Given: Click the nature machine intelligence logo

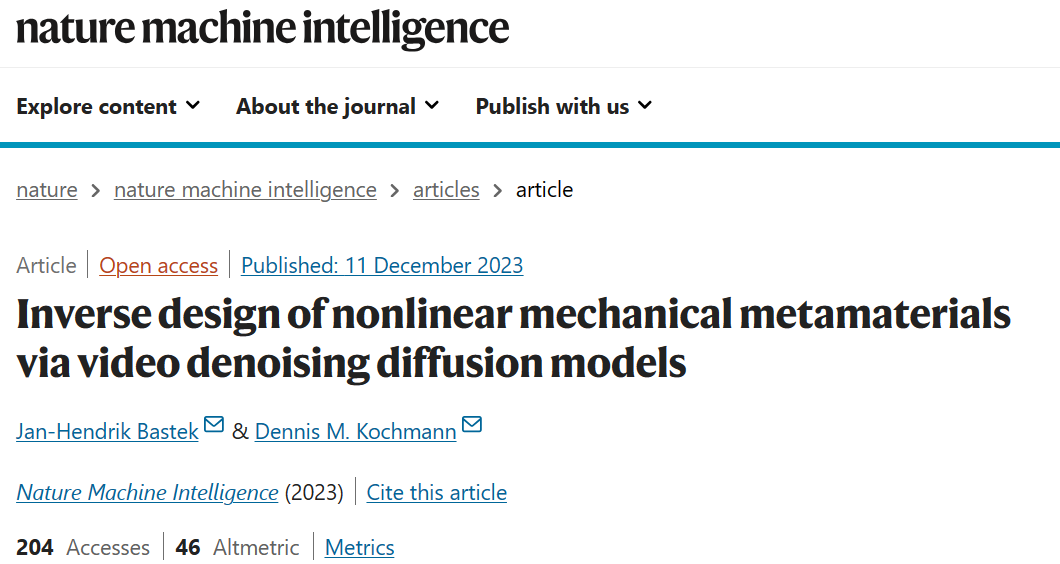Looking at the screenshot, I should [x=262, y=29].
